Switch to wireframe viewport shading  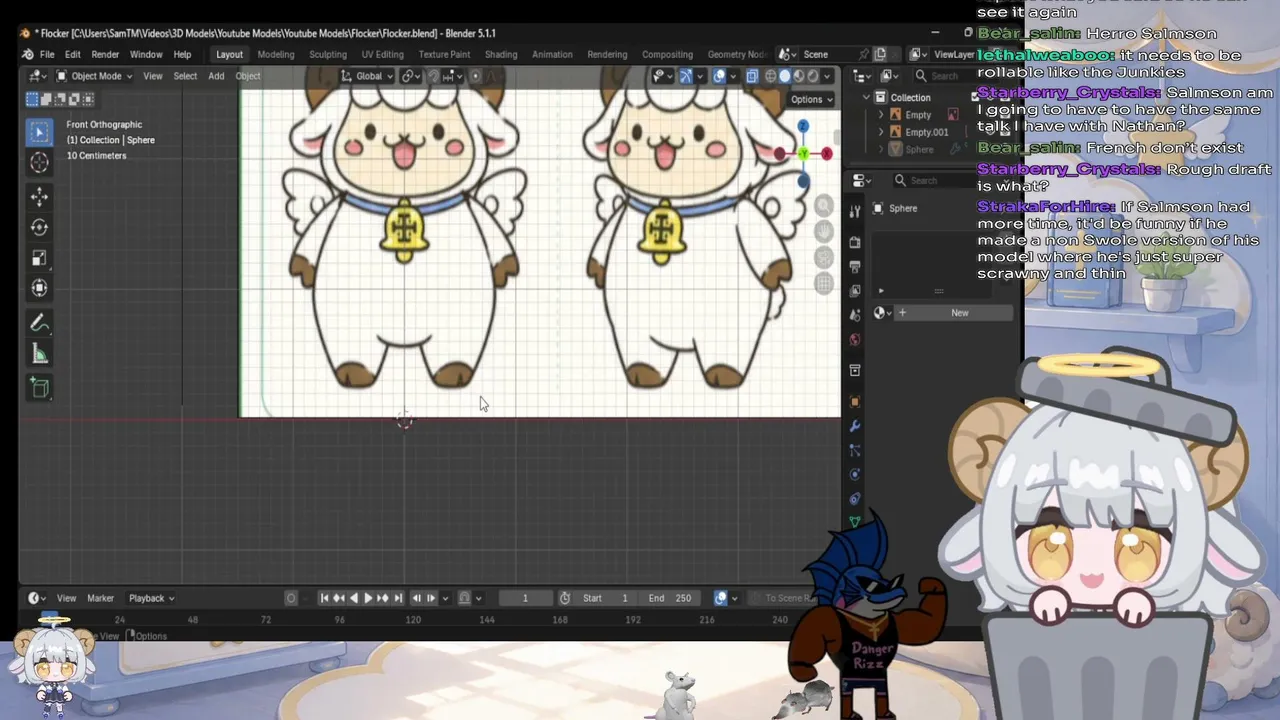(771, 76)
